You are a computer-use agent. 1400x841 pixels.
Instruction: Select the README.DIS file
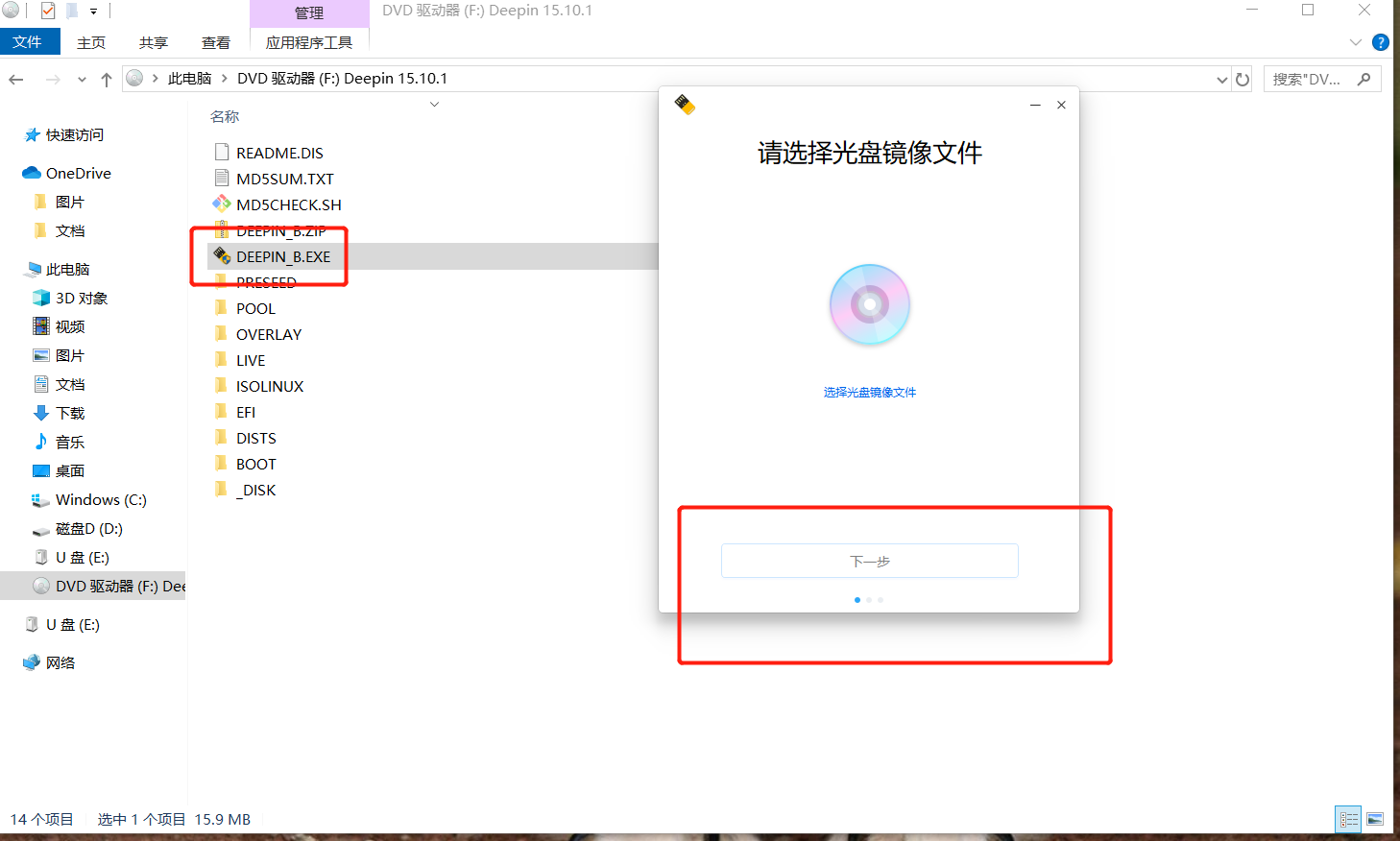click(x=279, y=153)
